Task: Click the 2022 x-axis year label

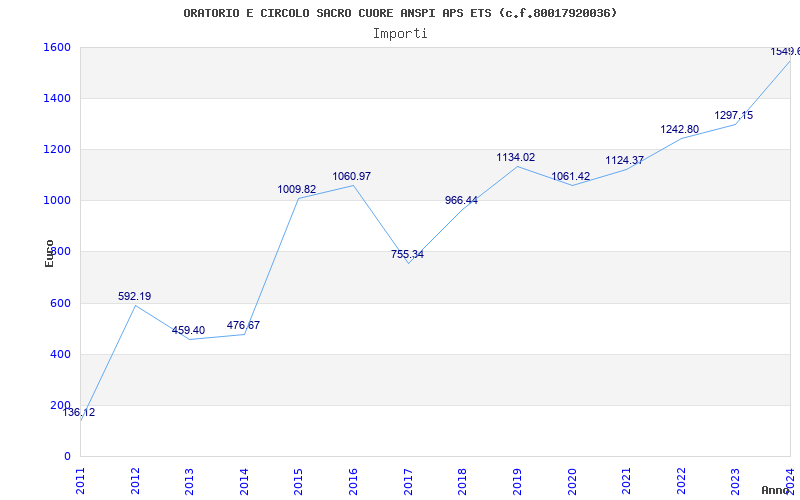Action: coord(681,481)
